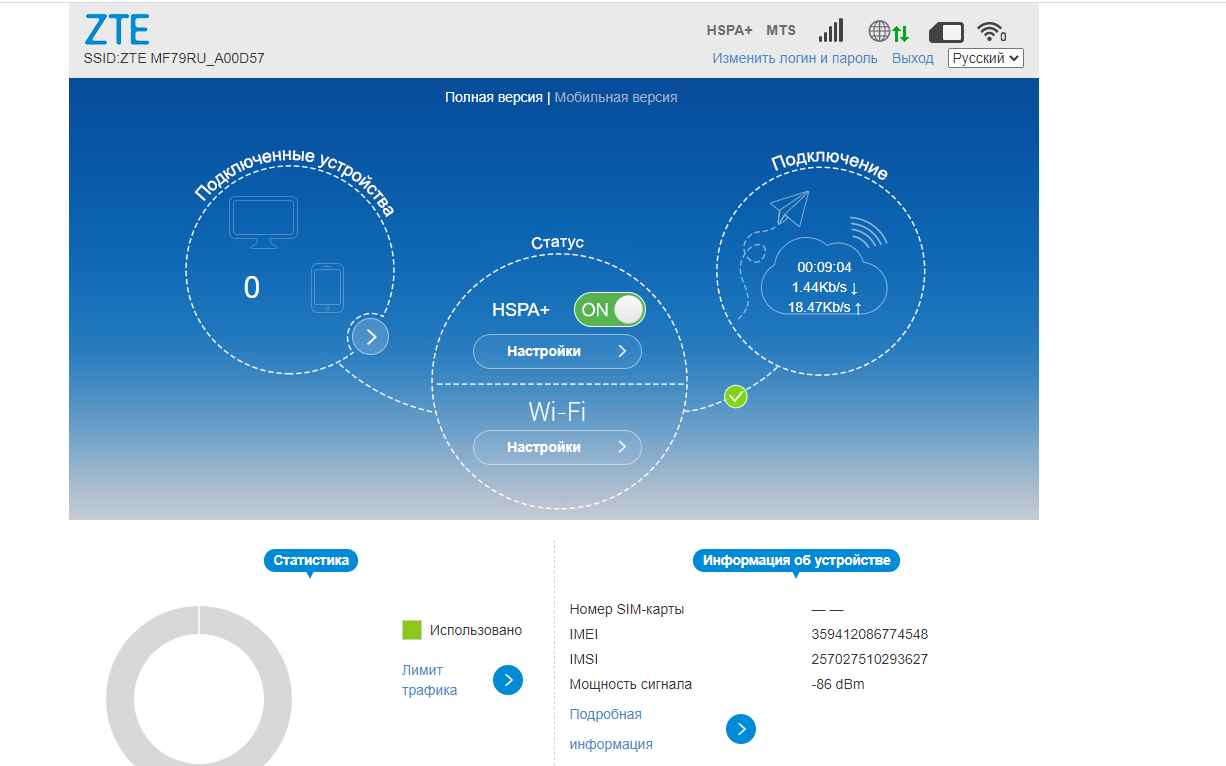Click Изменить логин и пароль link
This screenshot has height=766, width=1226.
click(x=795, y=58)
